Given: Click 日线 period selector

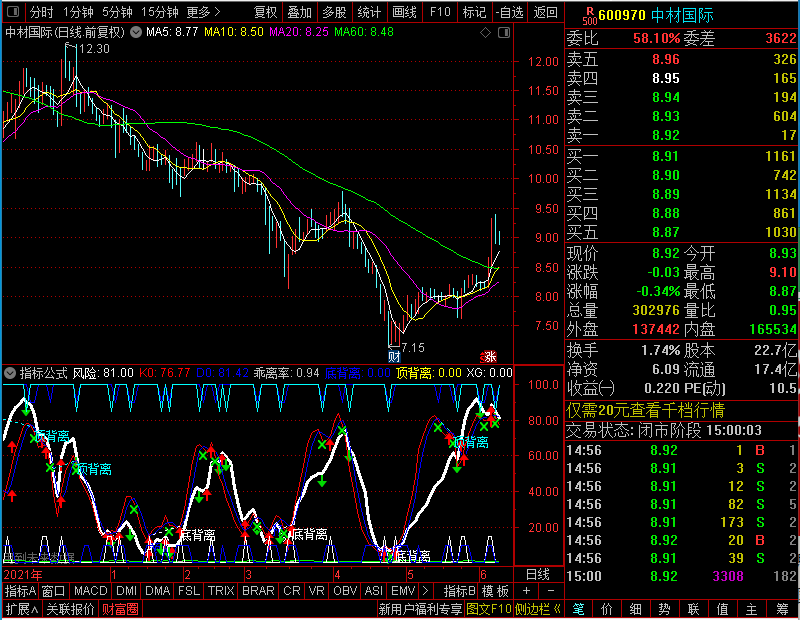Looking at the screenshot, I should 538,574.
